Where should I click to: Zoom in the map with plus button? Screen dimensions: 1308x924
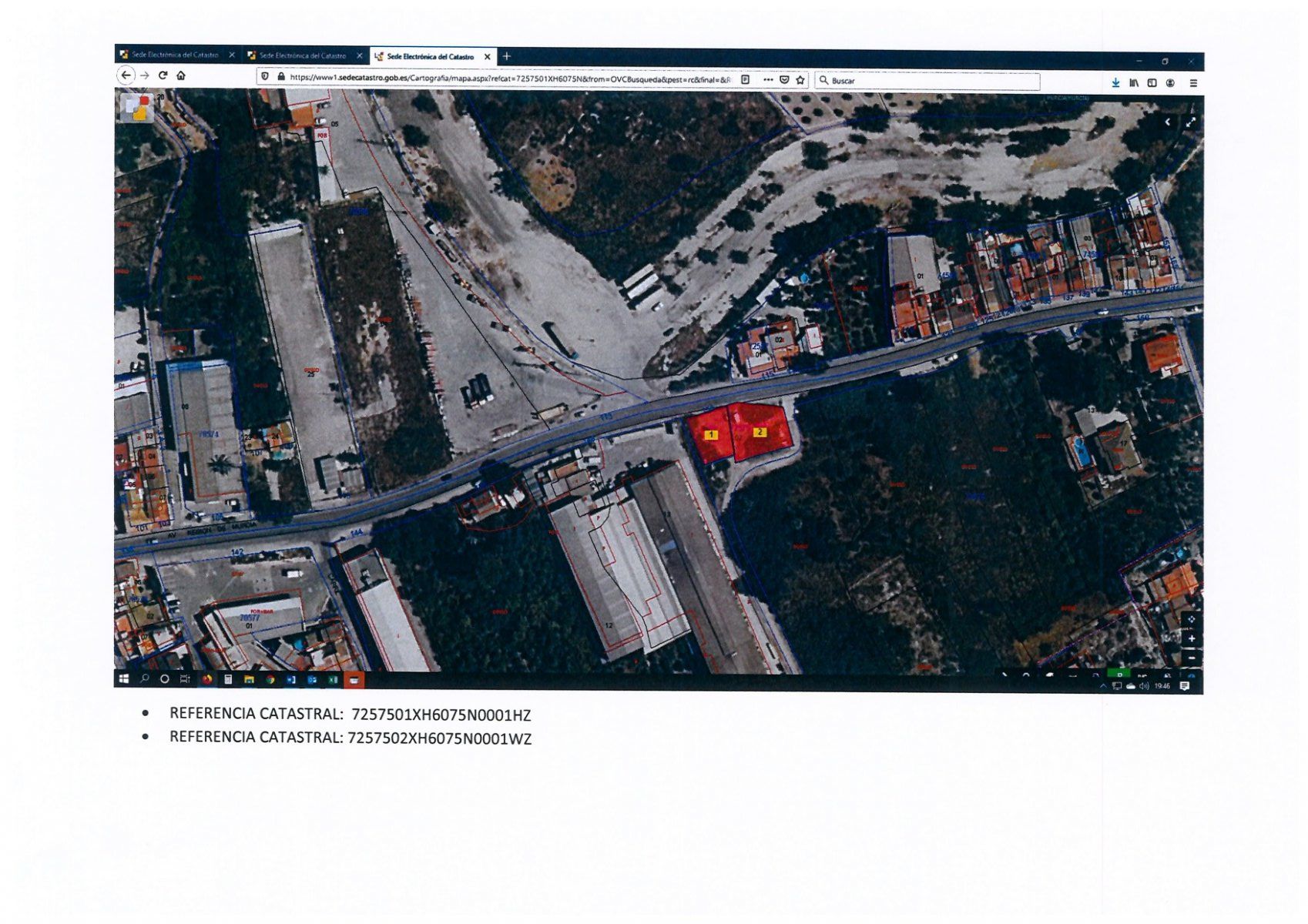[1191, 638]
